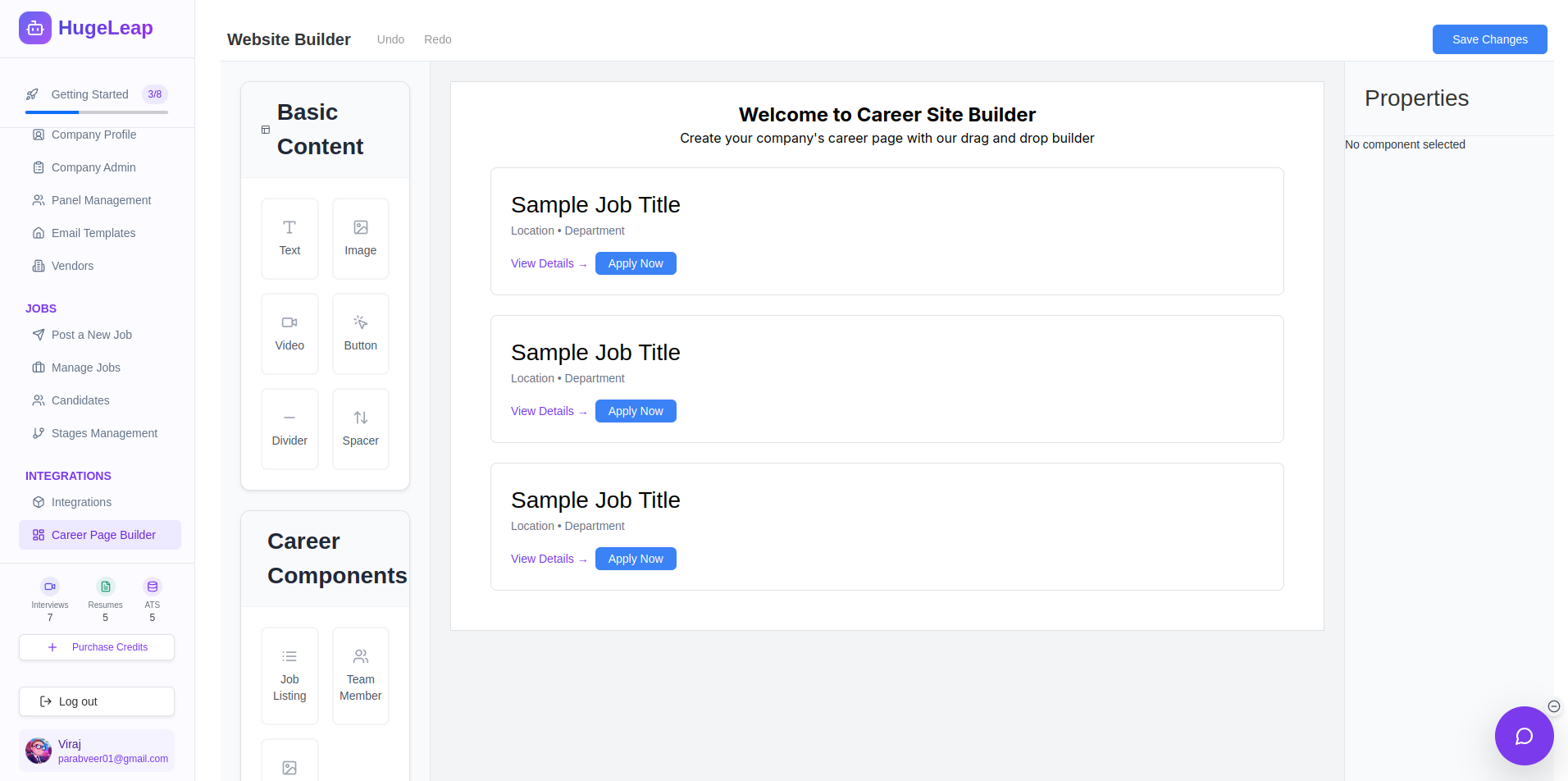Select the Spacer component icon

[360, 418]
